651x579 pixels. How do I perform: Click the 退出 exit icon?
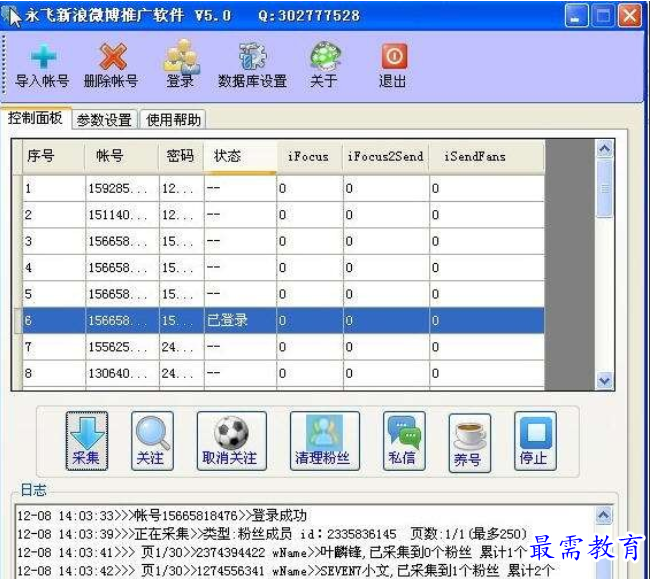[393, 66]
